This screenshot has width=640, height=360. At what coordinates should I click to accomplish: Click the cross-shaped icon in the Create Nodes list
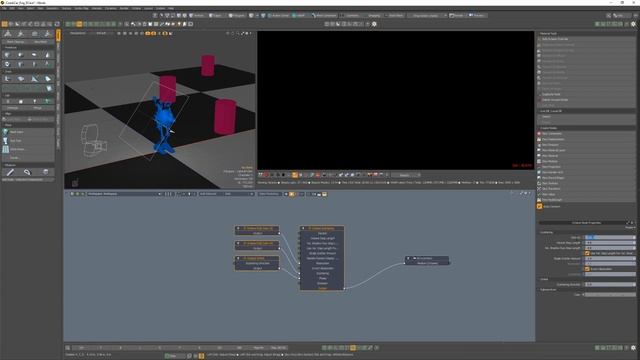[539, 189]
